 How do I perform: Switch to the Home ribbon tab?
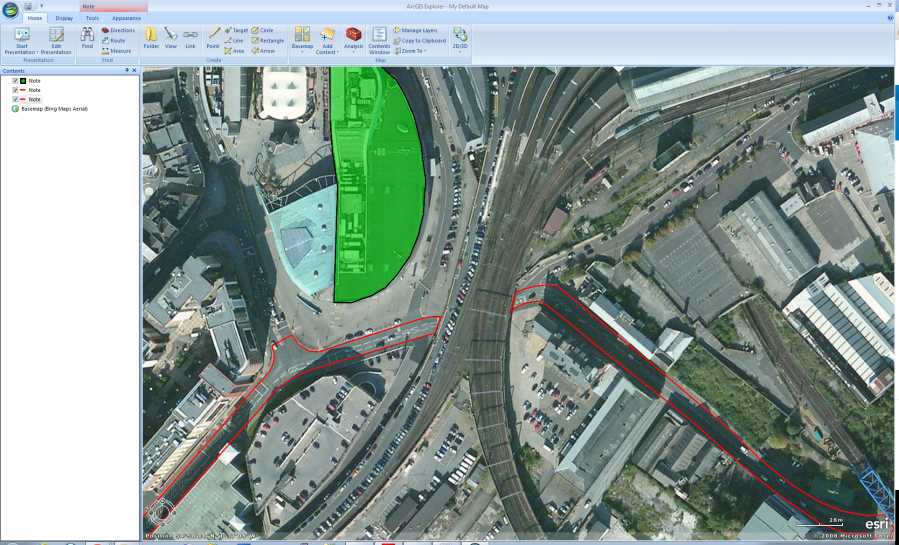(35, 18)
